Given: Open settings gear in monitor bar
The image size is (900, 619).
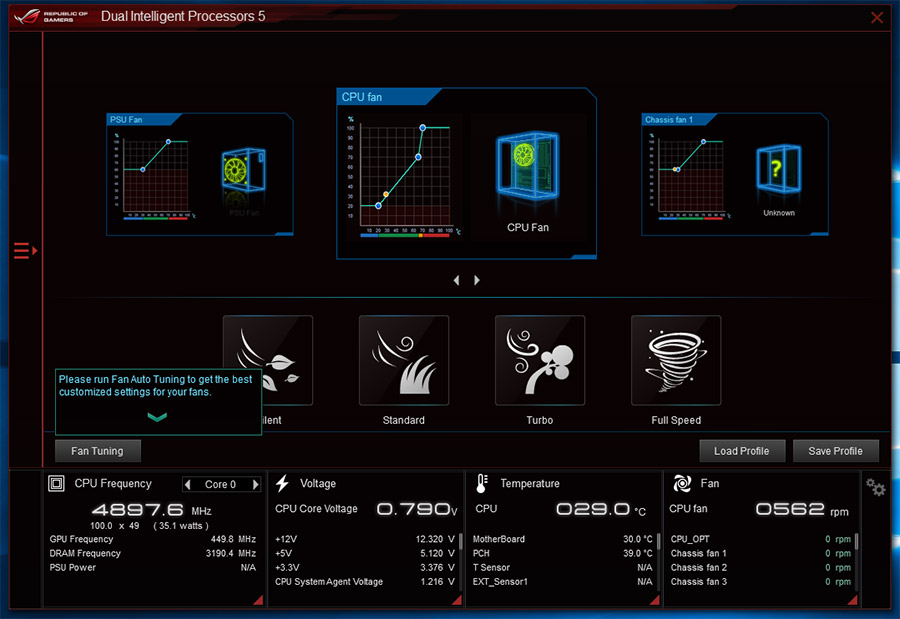Looking at the screenshot, I should coord(875,488).
